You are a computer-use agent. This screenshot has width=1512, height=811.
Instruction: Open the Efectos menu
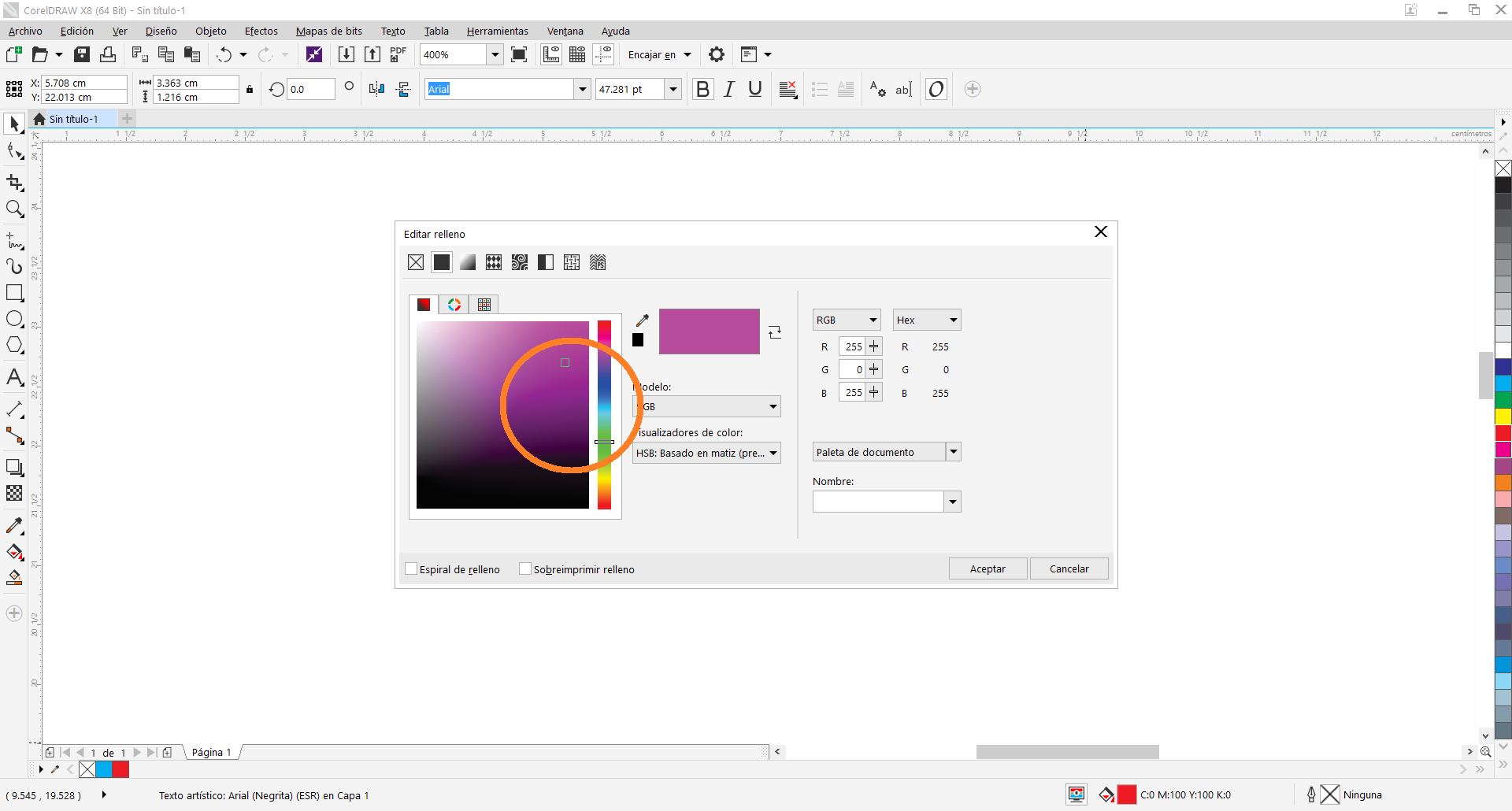261,31
